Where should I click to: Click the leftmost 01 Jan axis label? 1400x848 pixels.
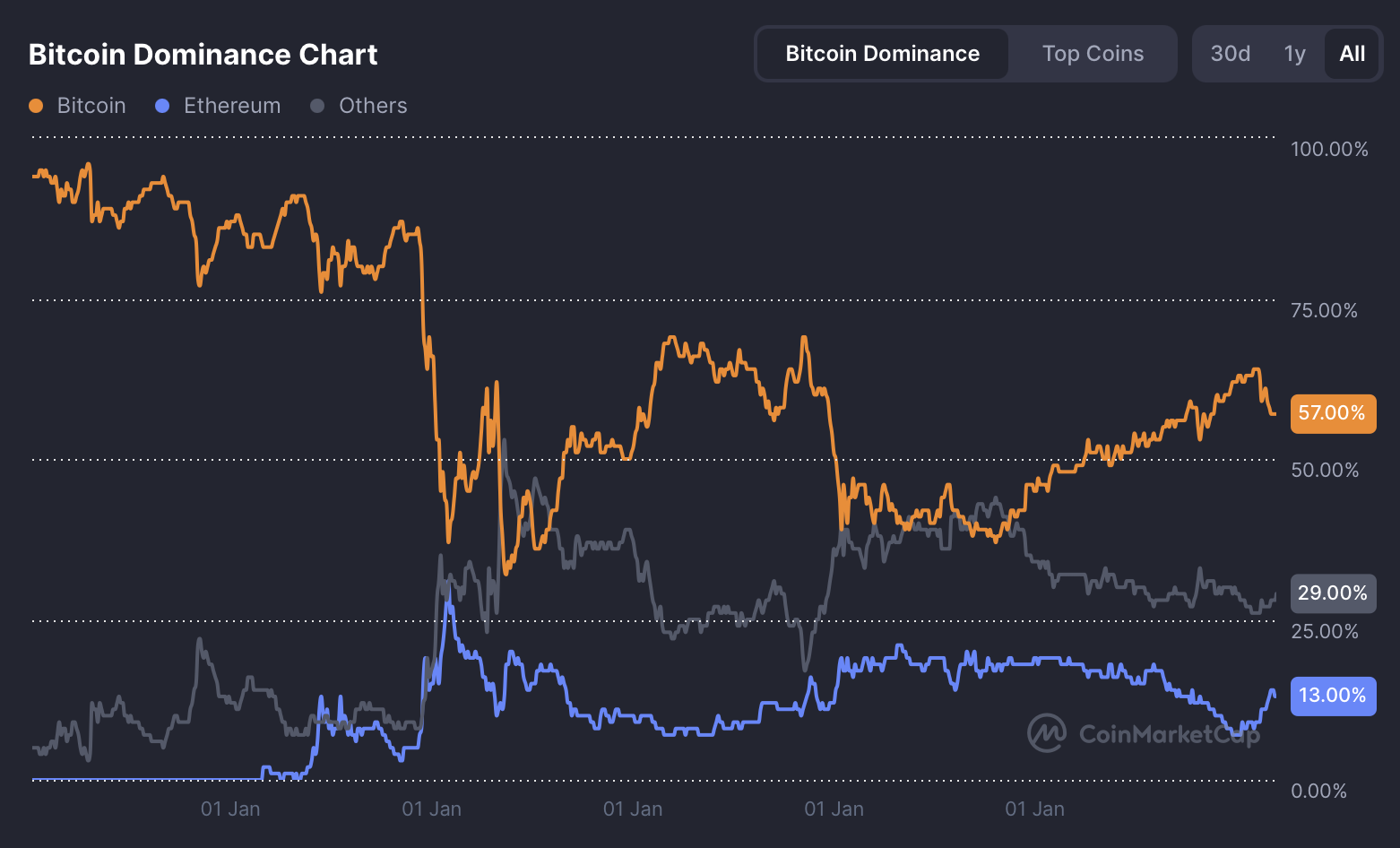click(x=230, y=808)
